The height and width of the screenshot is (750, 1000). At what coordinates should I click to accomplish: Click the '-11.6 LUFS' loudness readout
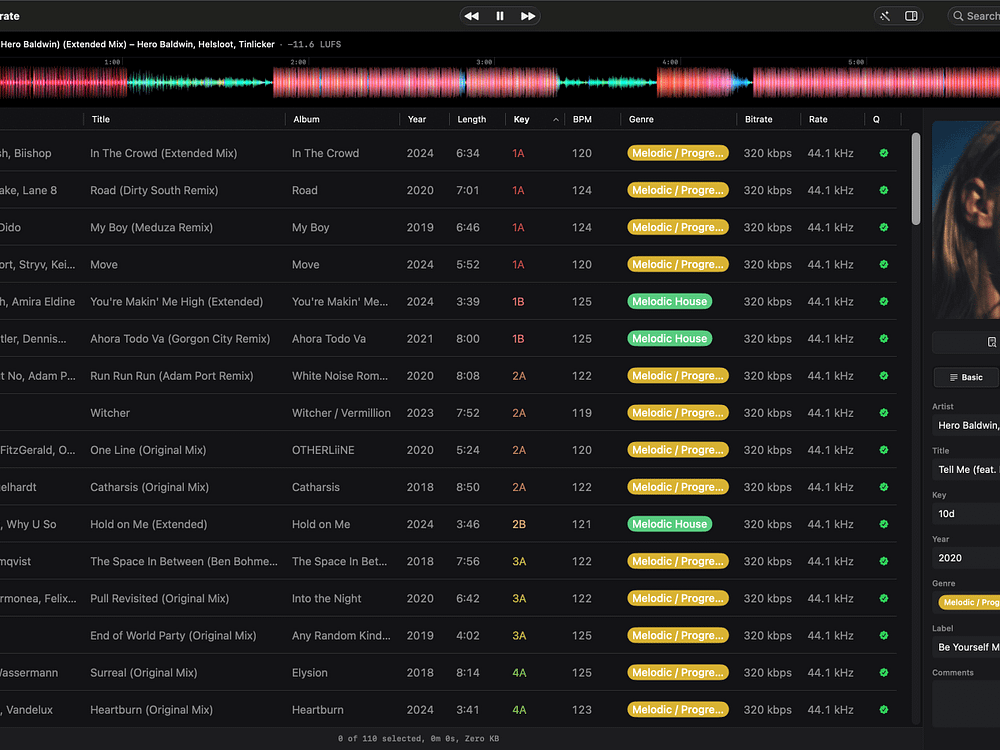coord(314,44)
